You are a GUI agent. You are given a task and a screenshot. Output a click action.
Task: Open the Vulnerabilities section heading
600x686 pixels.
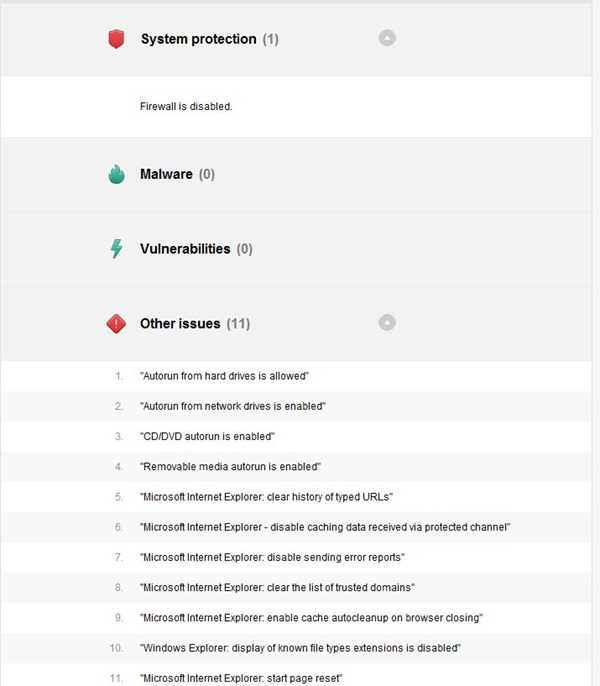(185, 249)
